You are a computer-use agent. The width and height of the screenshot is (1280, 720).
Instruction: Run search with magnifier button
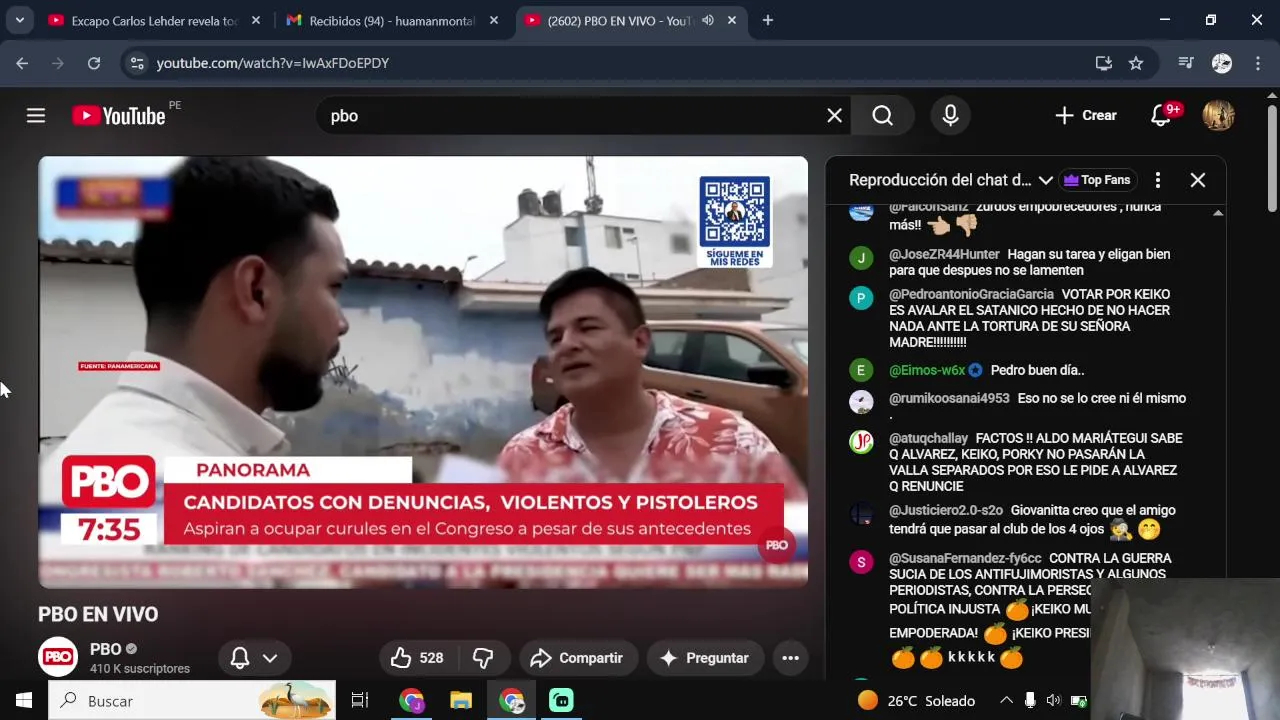[x=882, y=116]
